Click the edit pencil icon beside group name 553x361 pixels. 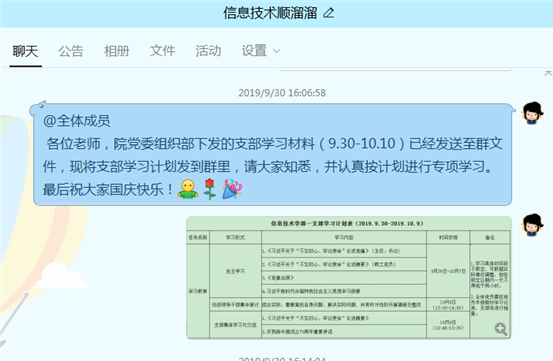329,13
